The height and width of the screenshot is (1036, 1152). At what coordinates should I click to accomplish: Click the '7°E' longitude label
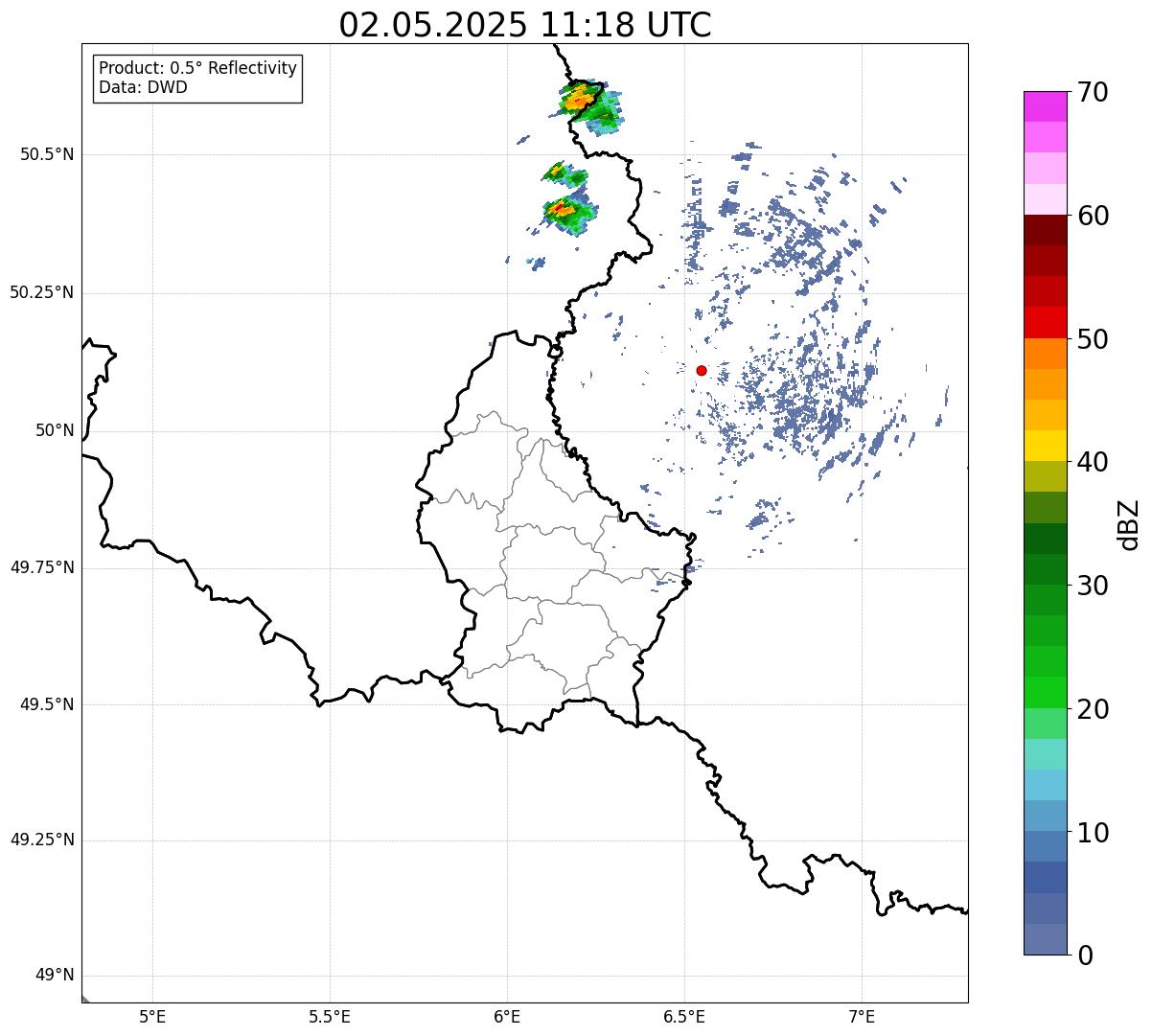[863, 1016]
